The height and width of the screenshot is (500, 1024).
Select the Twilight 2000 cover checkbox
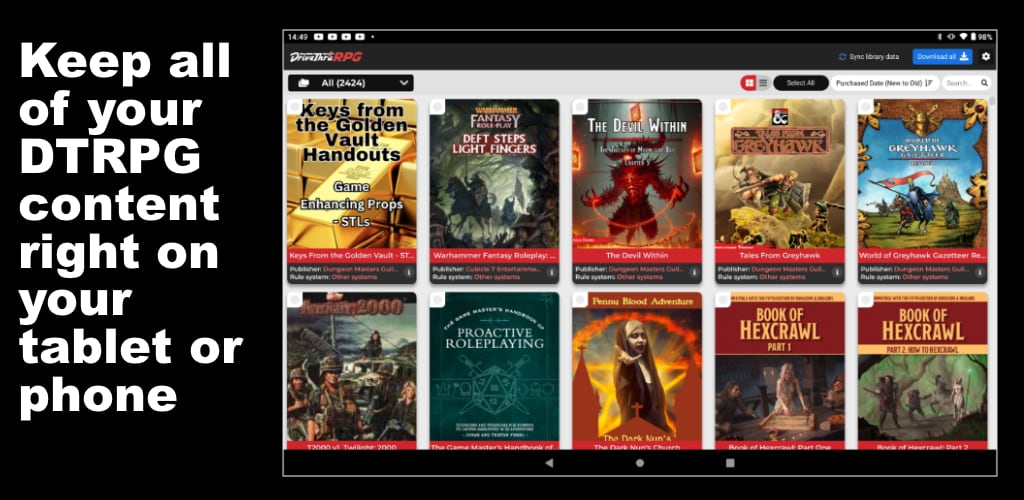[x=295, y=300]
